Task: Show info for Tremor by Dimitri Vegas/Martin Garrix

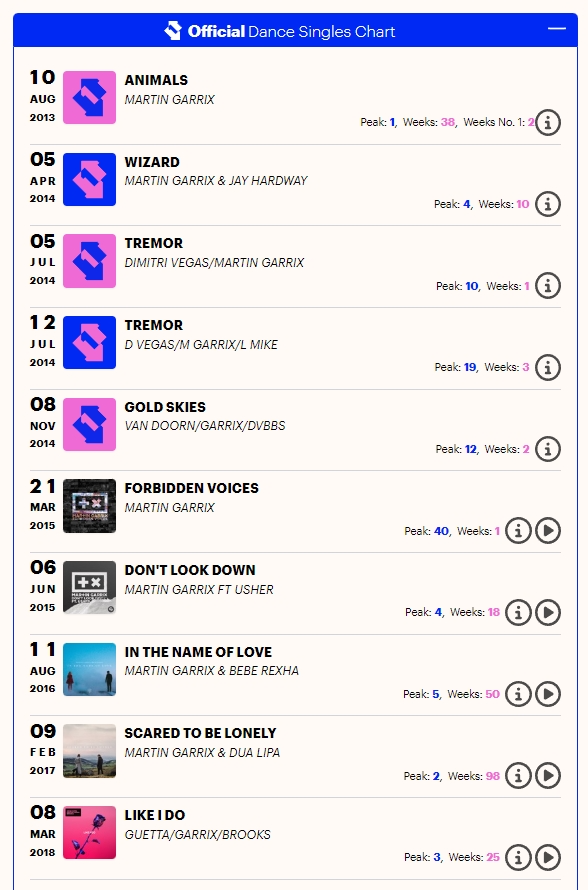Action: 548,286
